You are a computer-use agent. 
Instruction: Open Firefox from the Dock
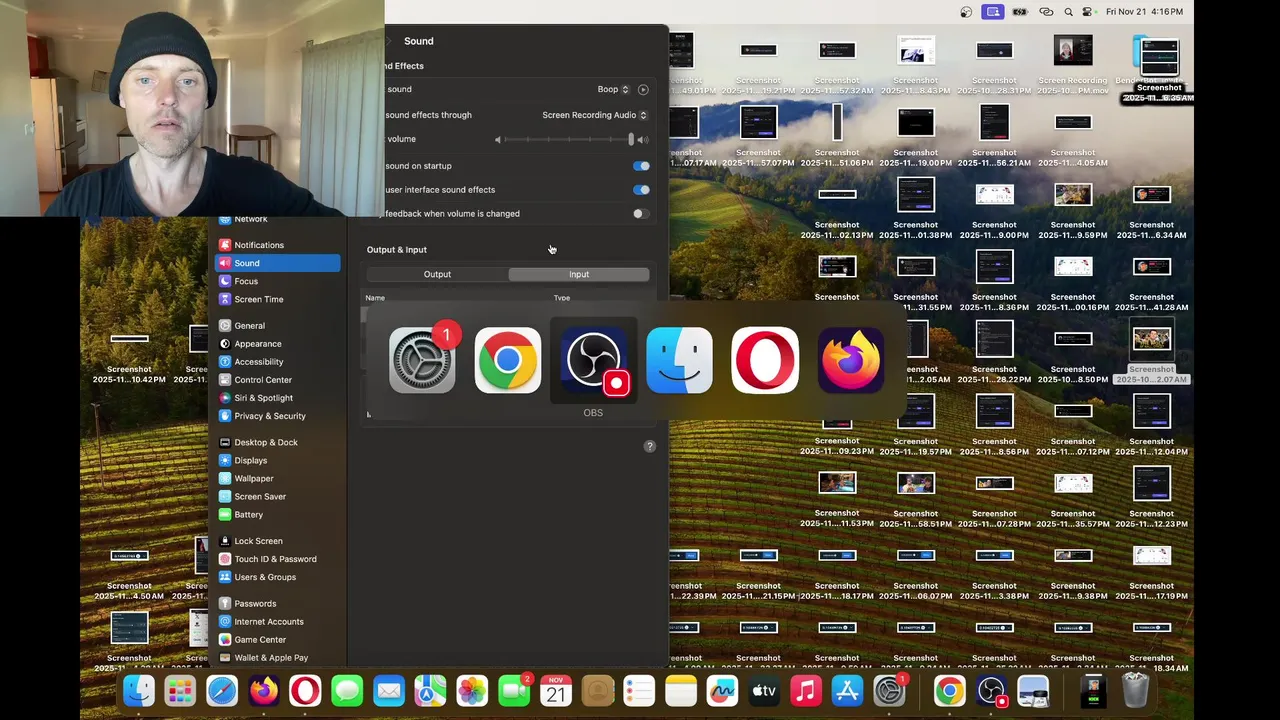[264, 691]
